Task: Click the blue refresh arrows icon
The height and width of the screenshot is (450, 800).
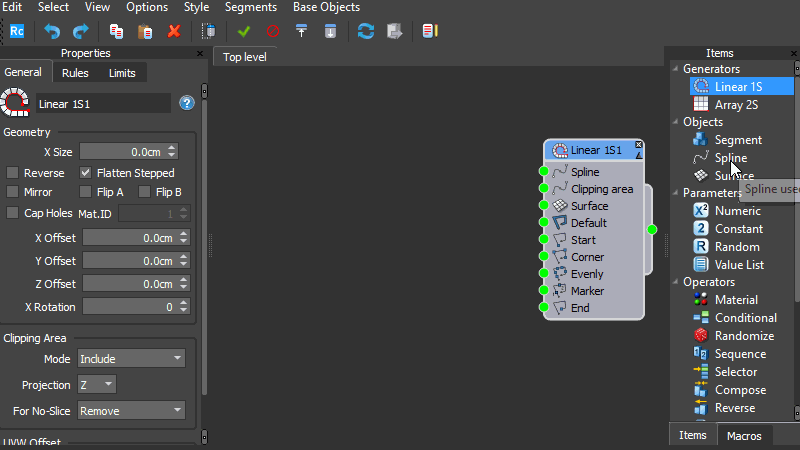Action: pos(366,31)
